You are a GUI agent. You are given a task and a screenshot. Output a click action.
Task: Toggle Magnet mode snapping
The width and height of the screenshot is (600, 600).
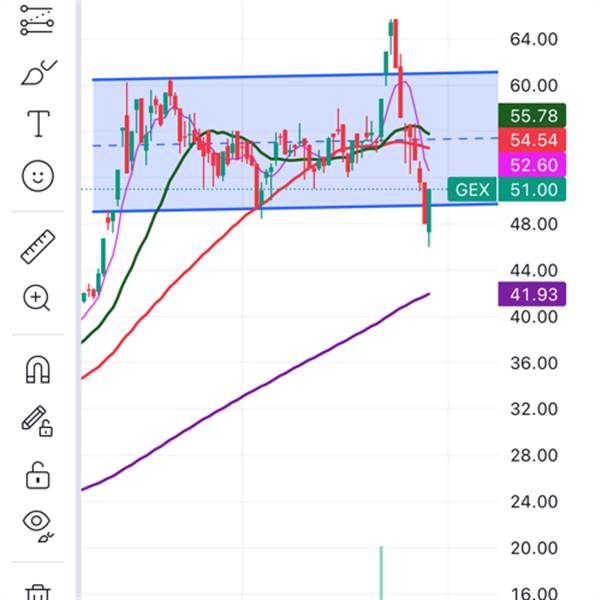tap(38, 369)
